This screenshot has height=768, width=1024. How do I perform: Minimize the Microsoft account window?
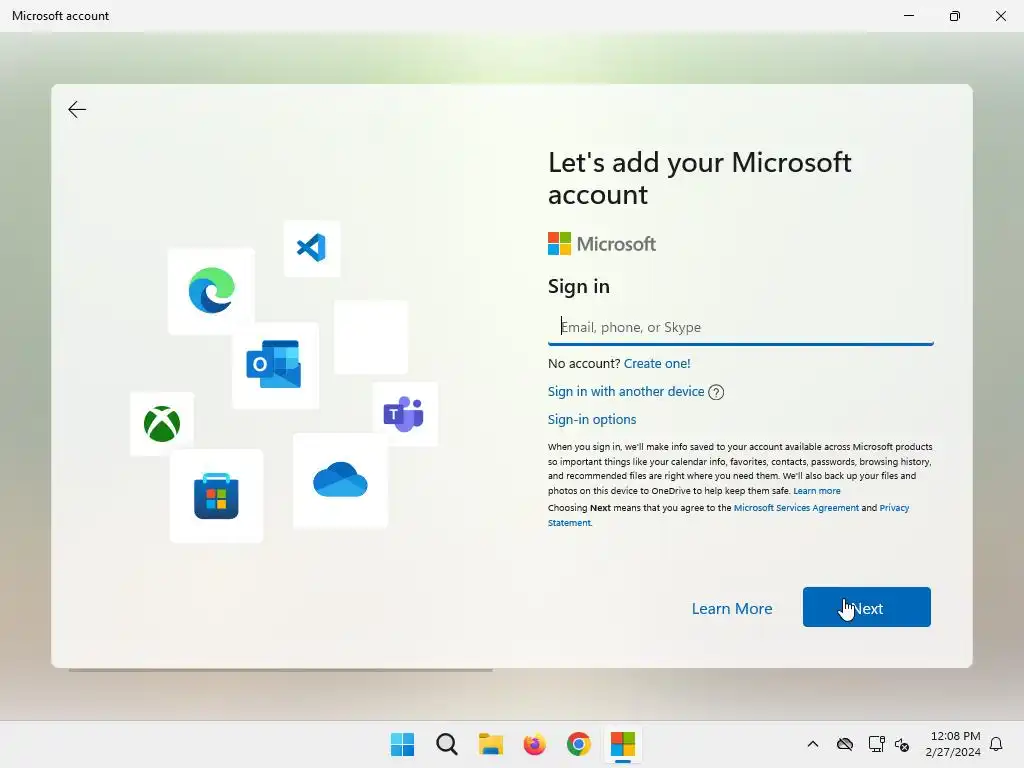(x=909, y=16)
